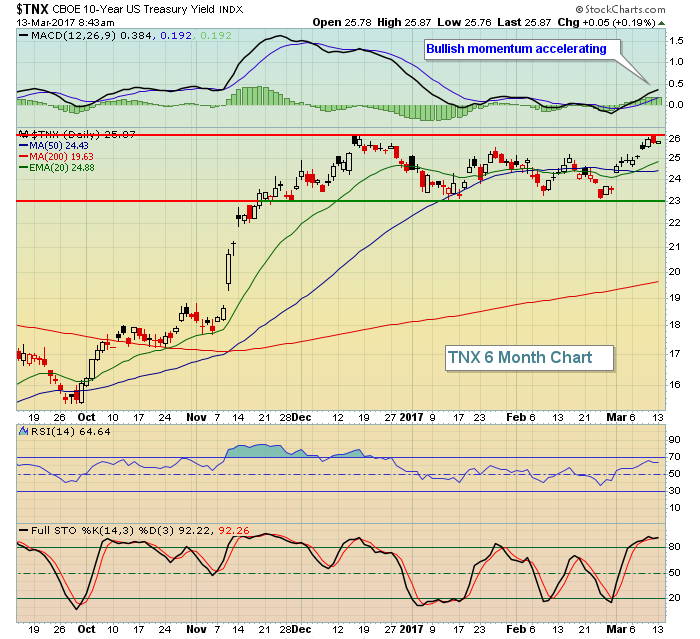Click the 80 tick on the stochastic scale
The image size is (700, 639).
pyautogui.click(x=675, y=547)
